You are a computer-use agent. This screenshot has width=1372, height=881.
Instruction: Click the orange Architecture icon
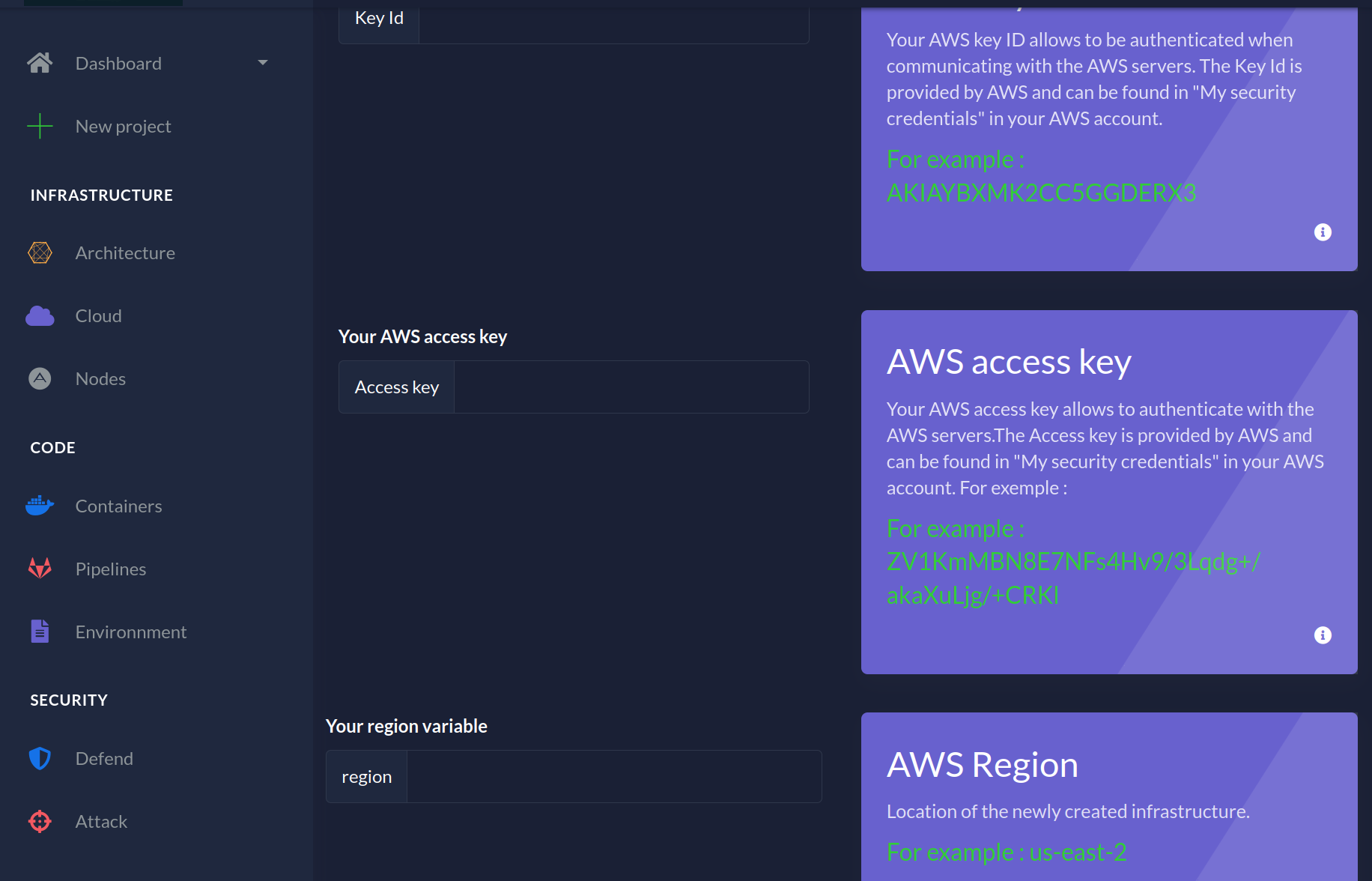tap(40, 252)
